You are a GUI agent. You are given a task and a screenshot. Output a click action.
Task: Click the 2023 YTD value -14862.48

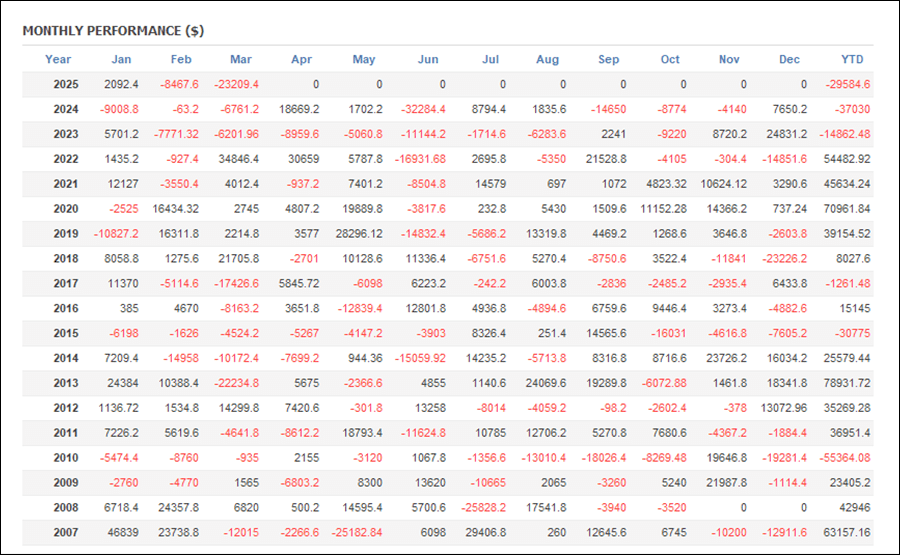click(845, 134)
